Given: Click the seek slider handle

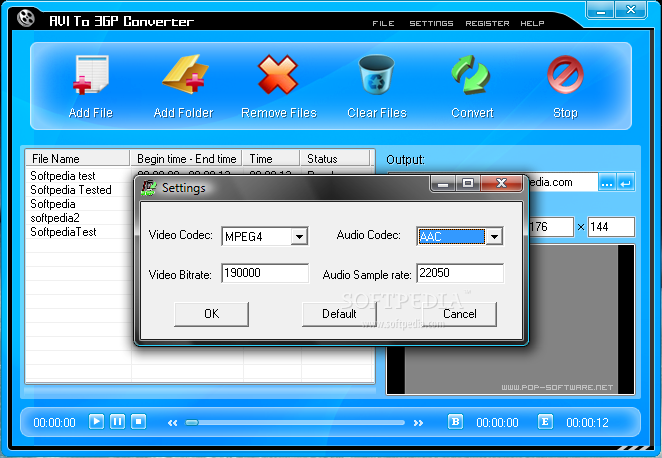Looking at the screenshot, I should coord(192,423).
